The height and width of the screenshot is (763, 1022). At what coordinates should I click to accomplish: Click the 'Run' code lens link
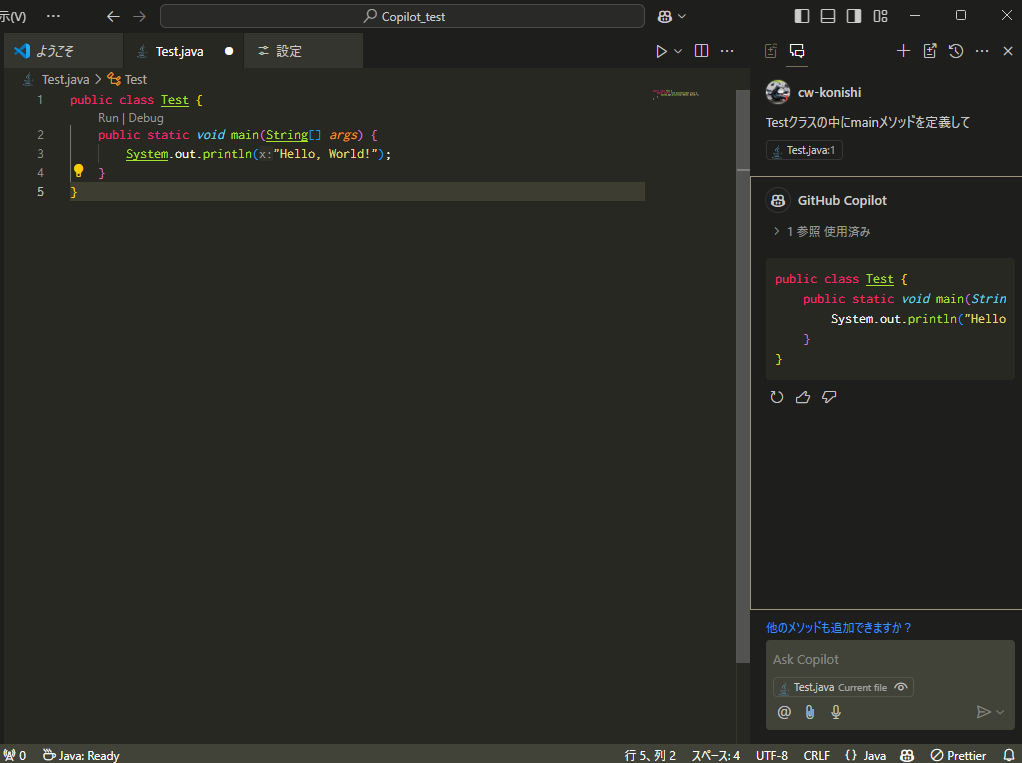point(108,118)
